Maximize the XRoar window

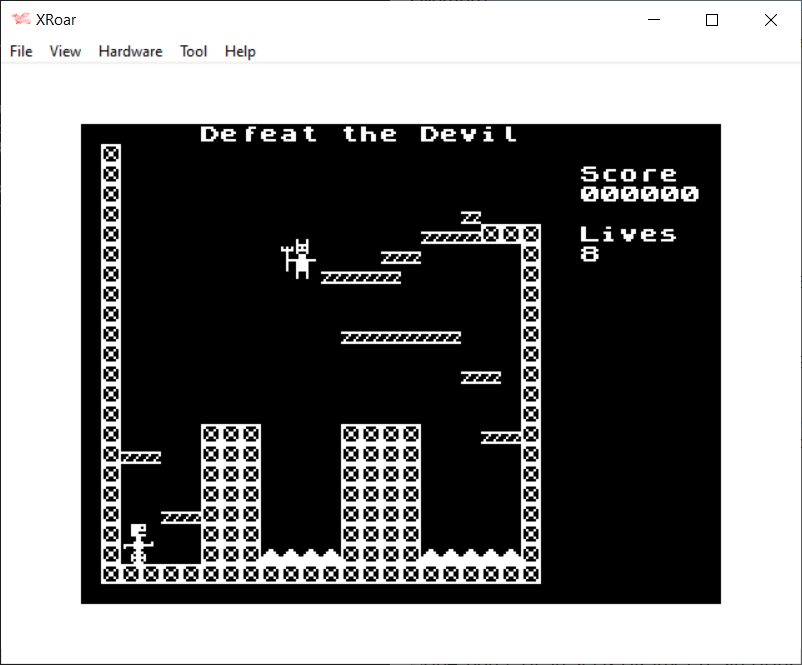click(712, 20)
